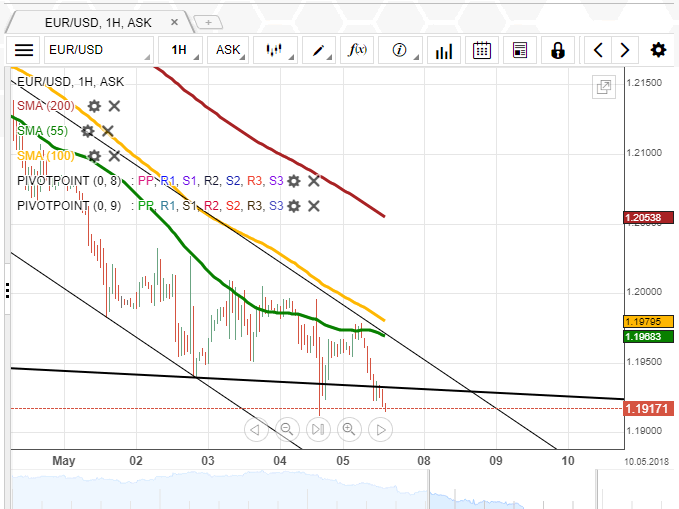Open the news panel icon
The image size is (679, 509).
[x=520, y=50]
